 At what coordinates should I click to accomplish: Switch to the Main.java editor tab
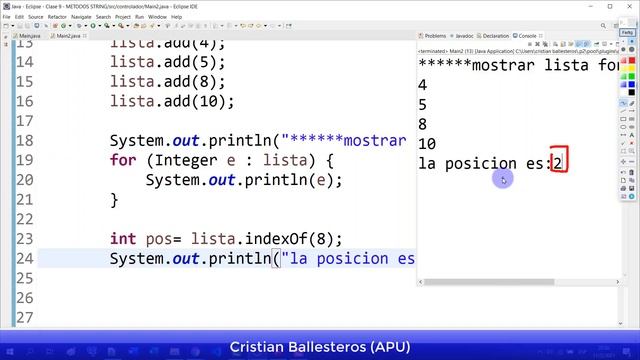[27, 36]
